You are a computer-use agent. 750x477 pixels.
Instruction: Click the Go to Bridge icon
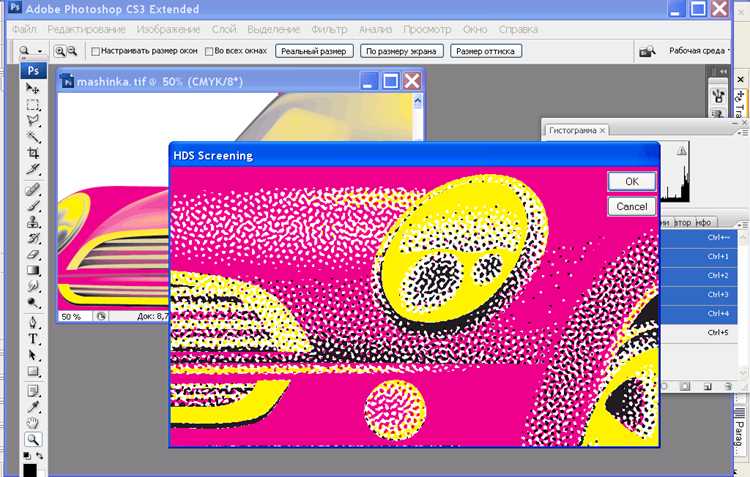click(x=647, y=51)
